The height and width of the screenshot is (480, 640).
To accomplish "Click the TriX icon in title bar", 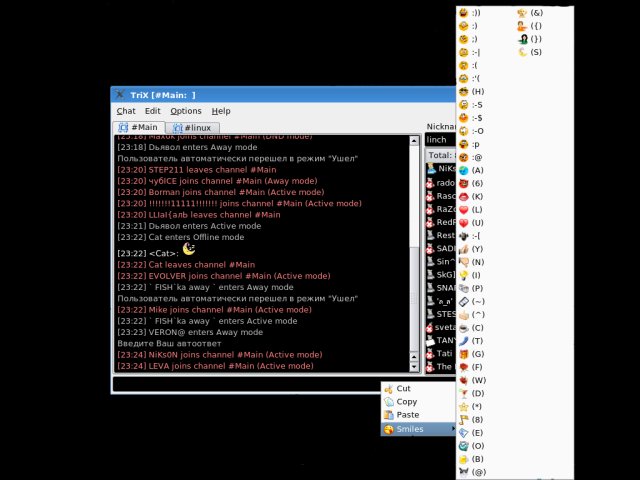I will pos(120,95).
